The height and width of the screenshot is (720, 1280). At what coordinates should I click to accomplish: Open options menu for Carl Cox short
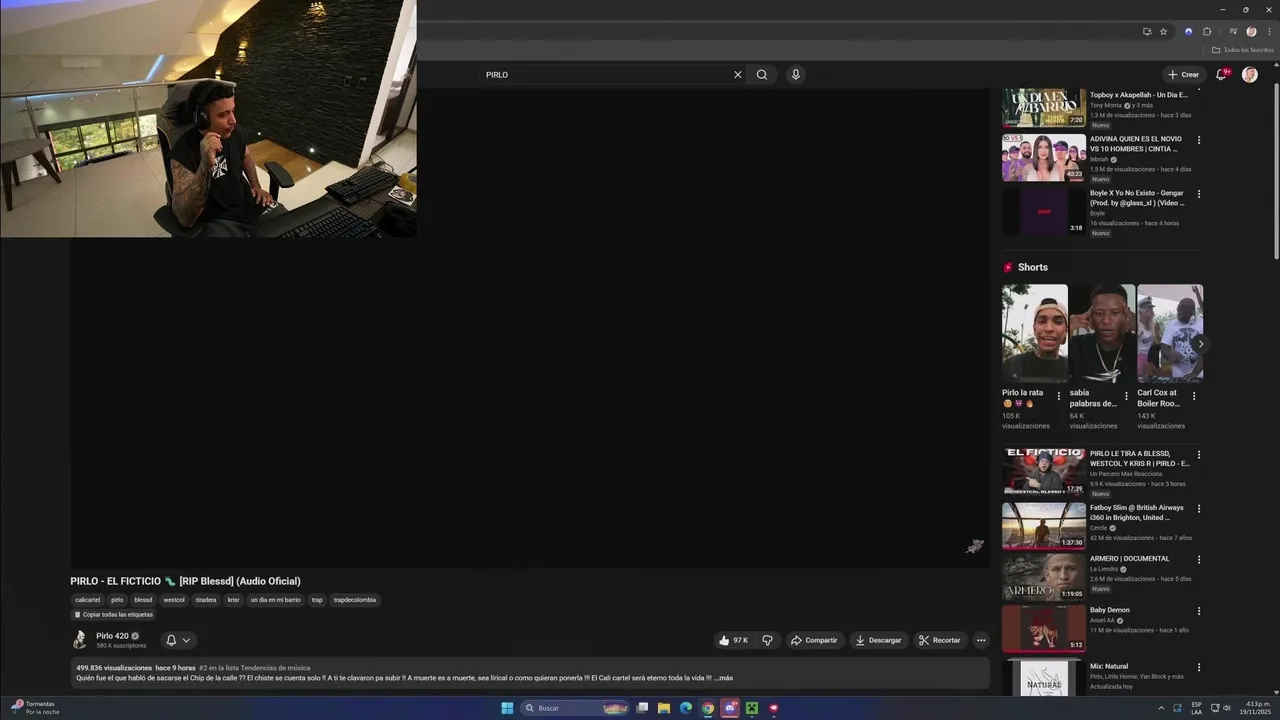pos(1193,396)
